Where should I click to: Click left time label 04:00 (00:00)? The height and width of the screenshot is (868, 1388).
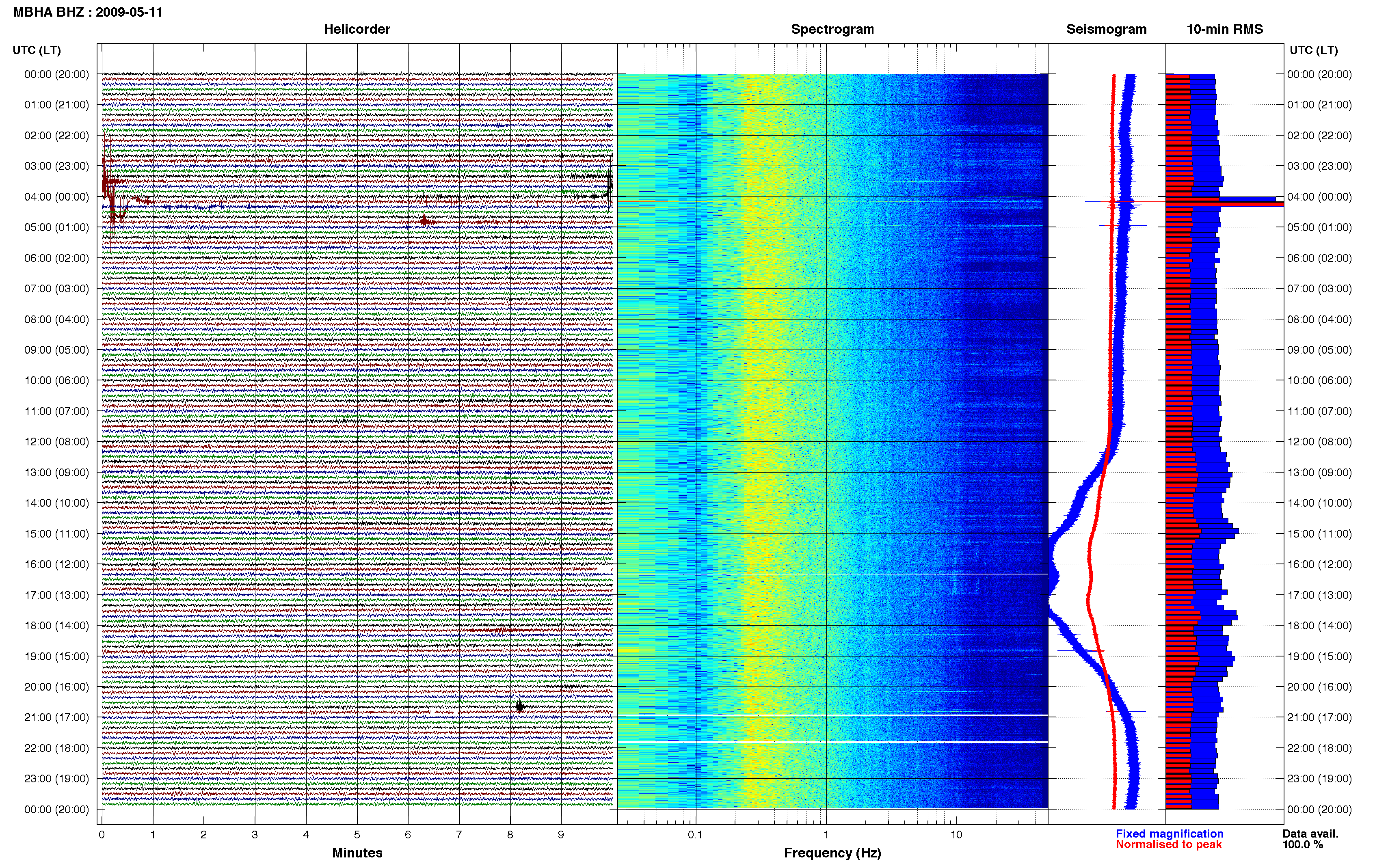click(x=57, y=197)
